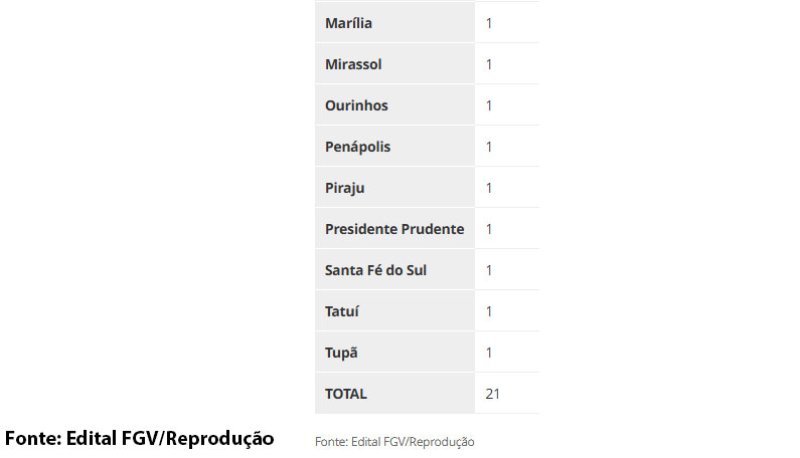800x458 pixels.
Task: Click the value 1 beside Presidente Prudente
Action: click(x=489, y=229)
